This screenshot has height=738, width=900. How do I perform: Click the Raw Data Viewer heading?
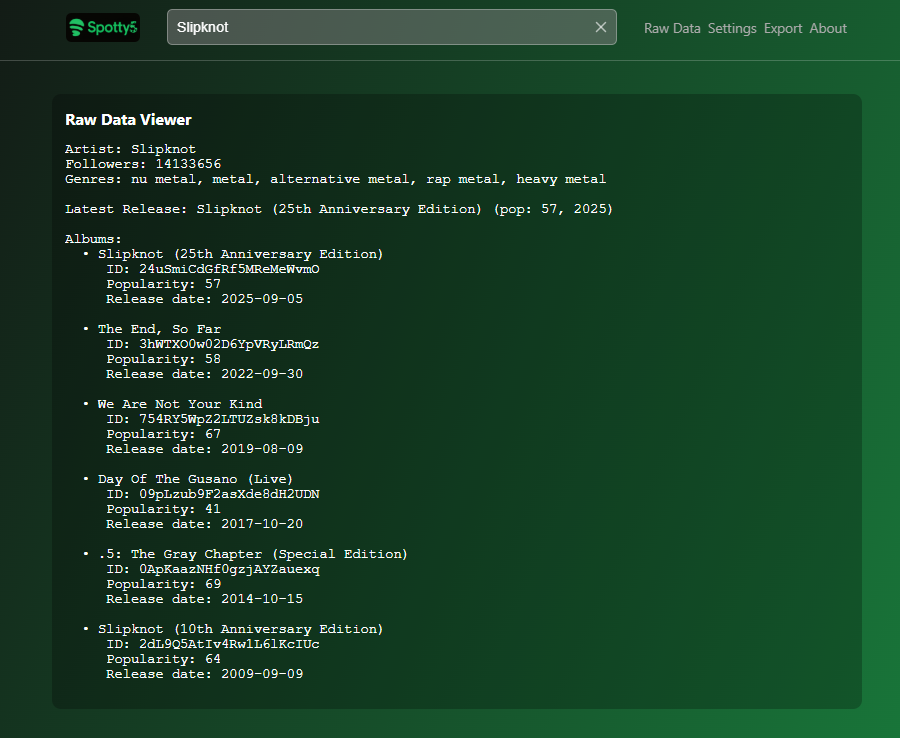pos(128,119)
